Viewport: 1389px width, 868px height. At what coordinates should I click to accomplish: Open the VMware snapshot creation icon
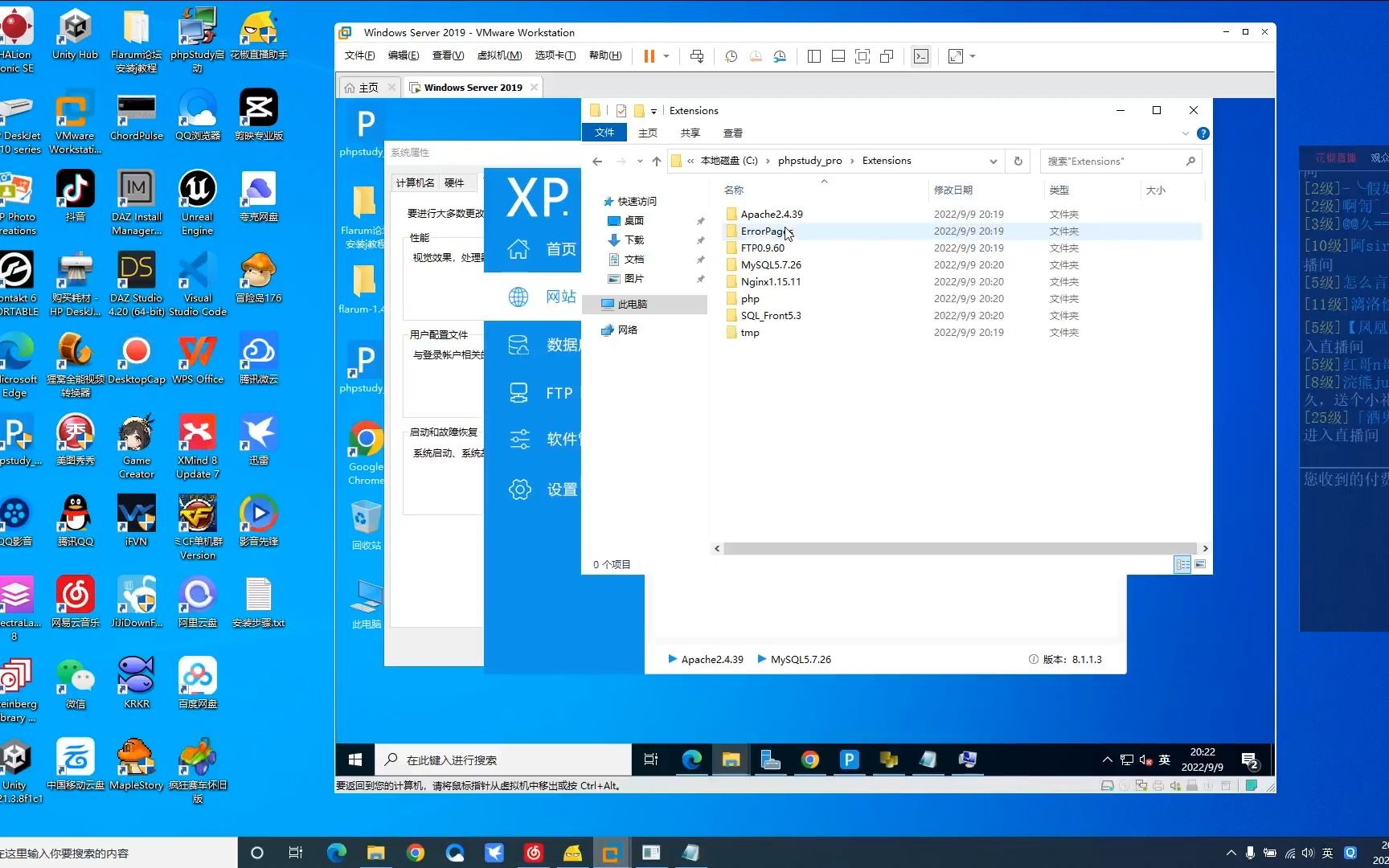click(x=731, y=55)
